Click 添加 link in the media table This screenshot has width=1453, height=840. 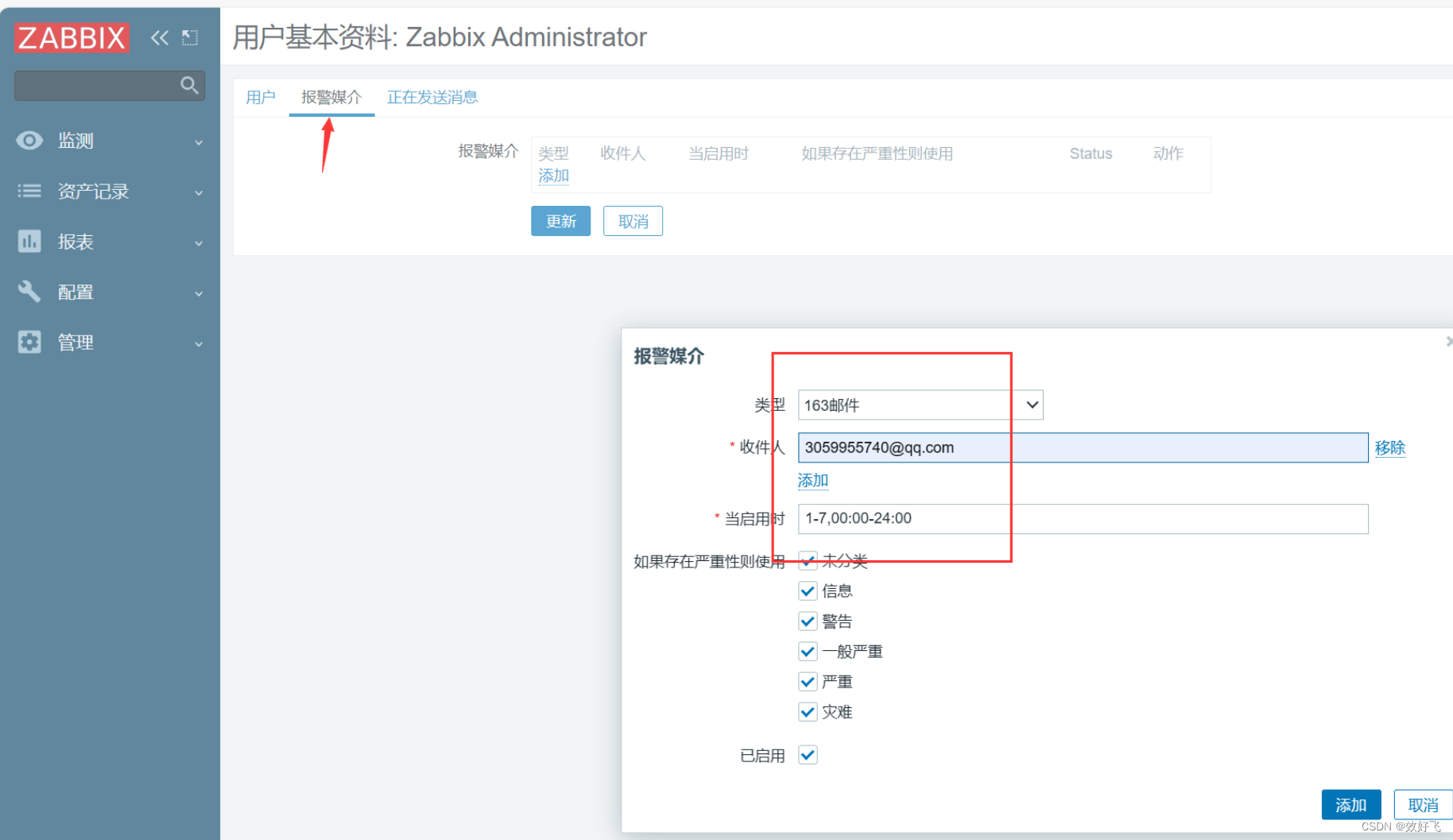click(x=553, y=175)
